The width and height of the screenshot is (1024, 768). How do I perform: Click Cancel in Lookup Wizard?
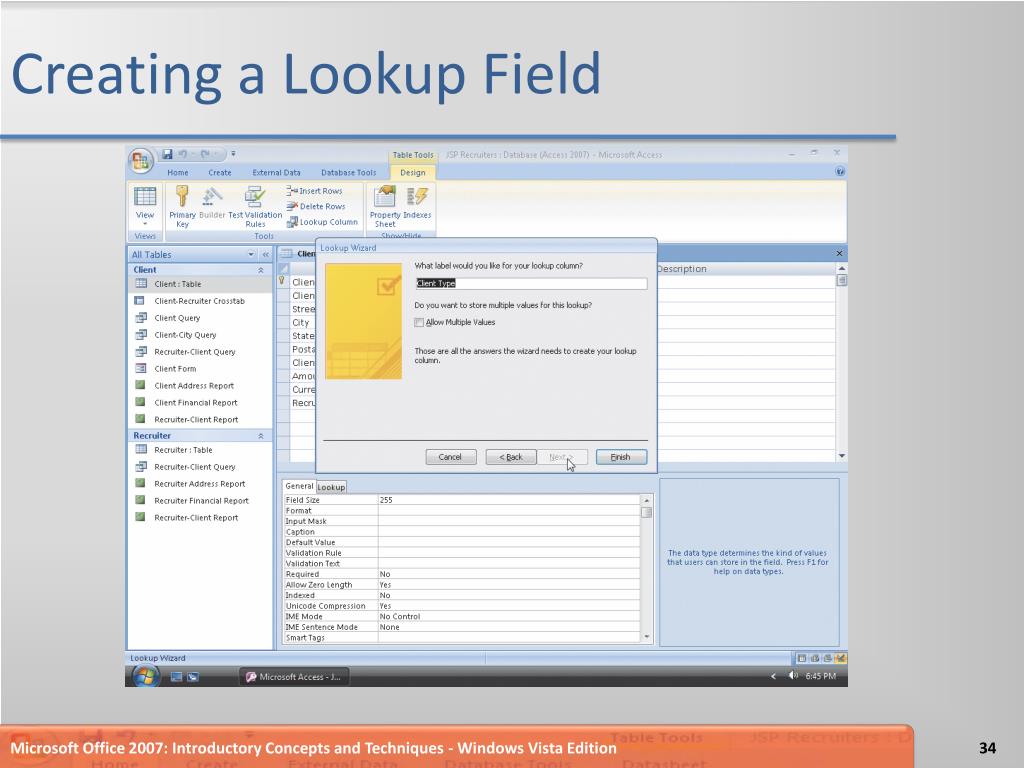[450, 457]
